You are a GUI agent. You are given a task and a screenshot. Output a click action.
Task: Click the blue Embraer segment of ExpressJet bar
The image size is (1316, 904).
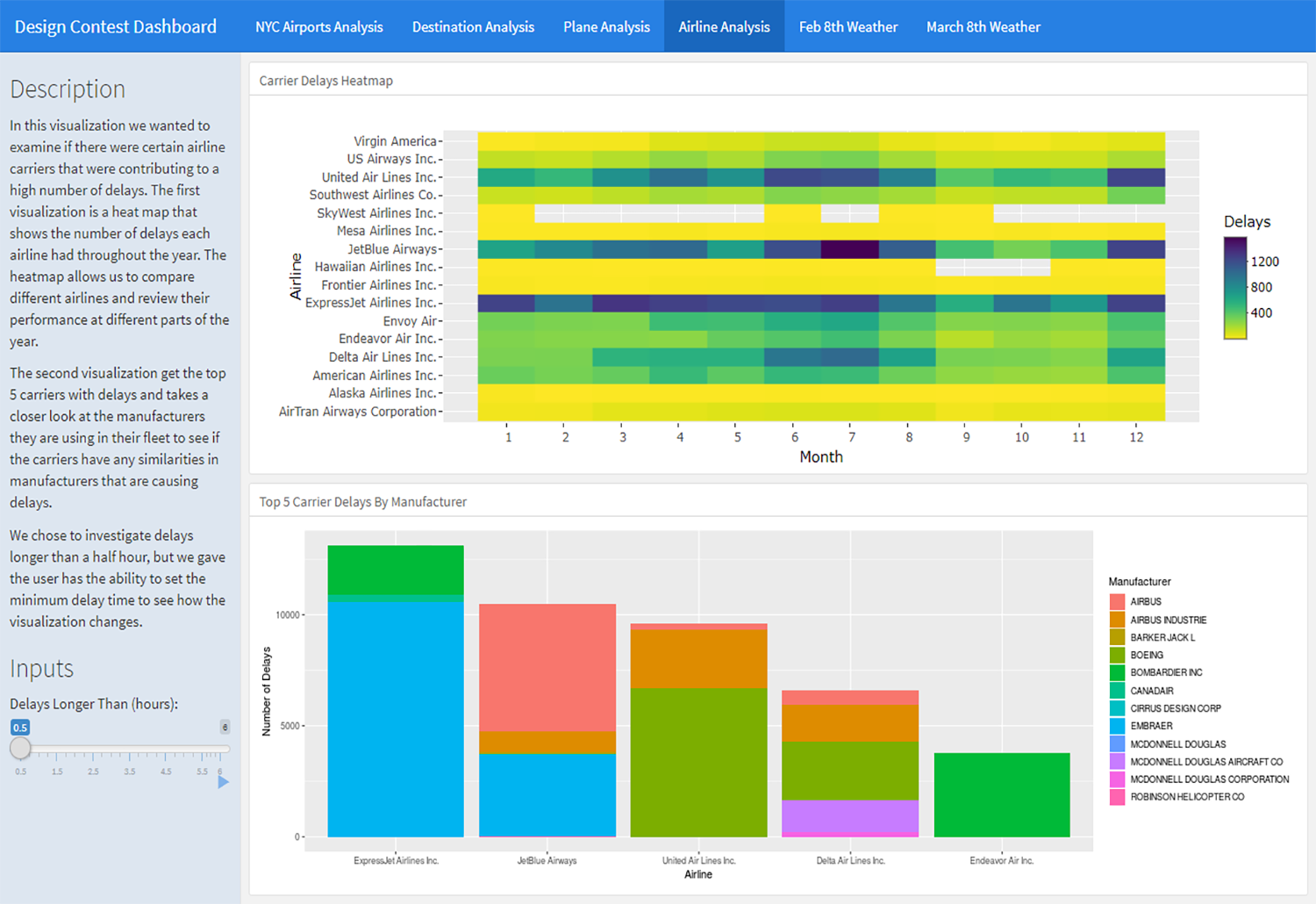coord(396,718)
